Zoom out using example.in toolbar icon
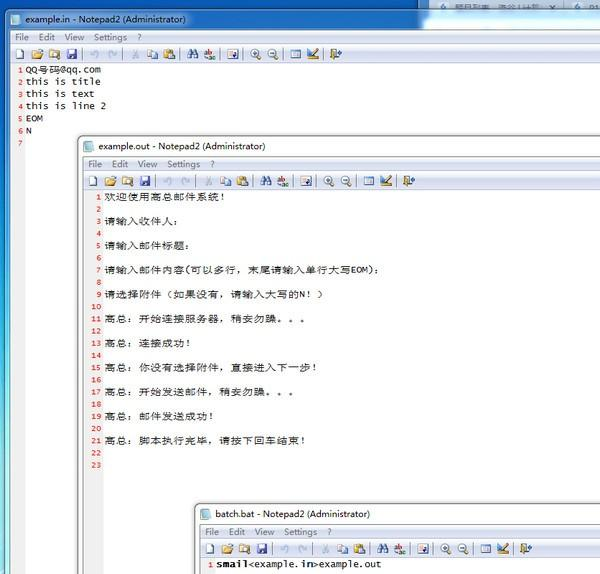Screen dimensions: 600x574 pos(273,54)
